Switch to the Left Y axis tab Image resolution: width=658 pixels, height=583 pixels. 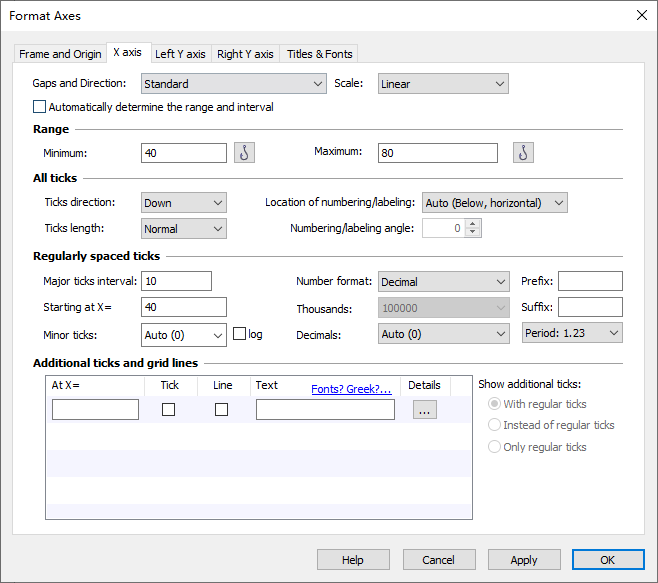coord(180,54)
